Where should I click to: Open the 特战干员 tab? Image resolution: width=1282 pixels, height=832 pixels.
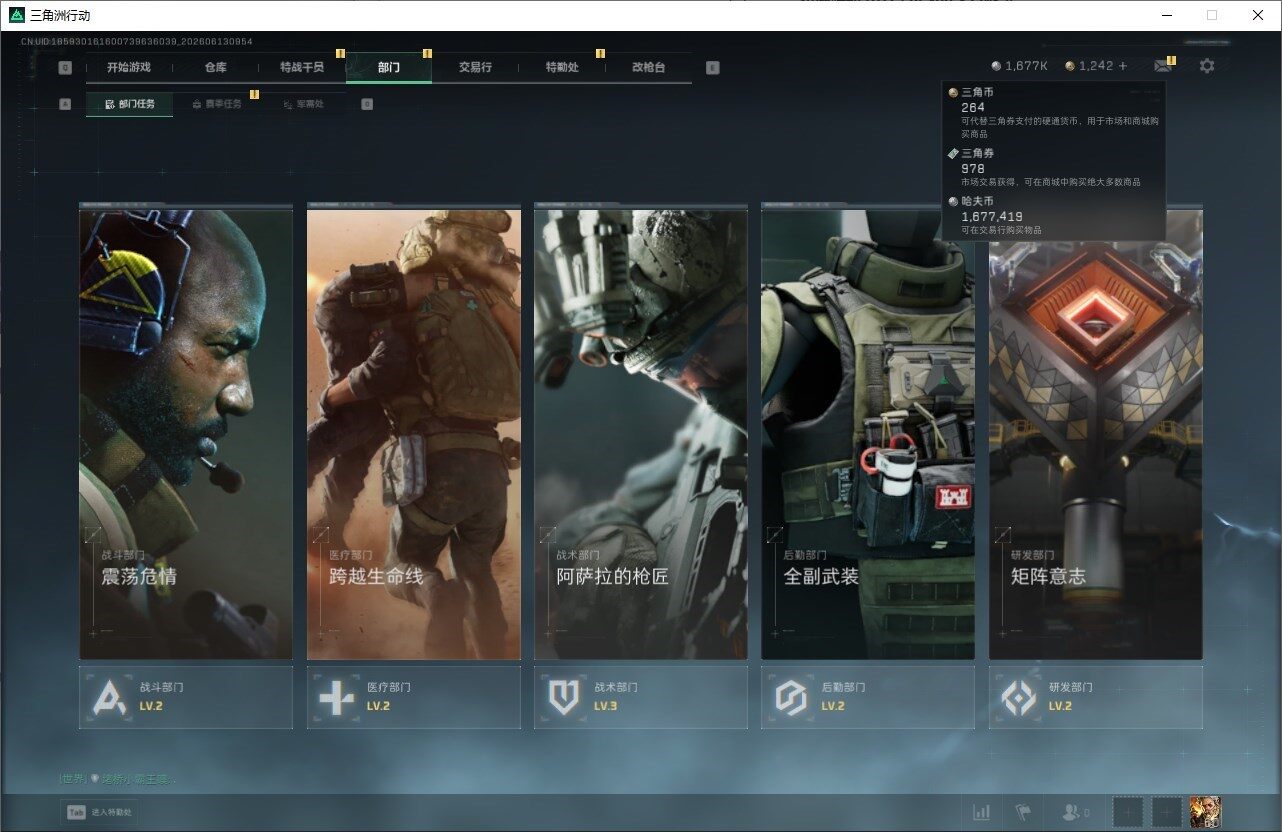302,67
